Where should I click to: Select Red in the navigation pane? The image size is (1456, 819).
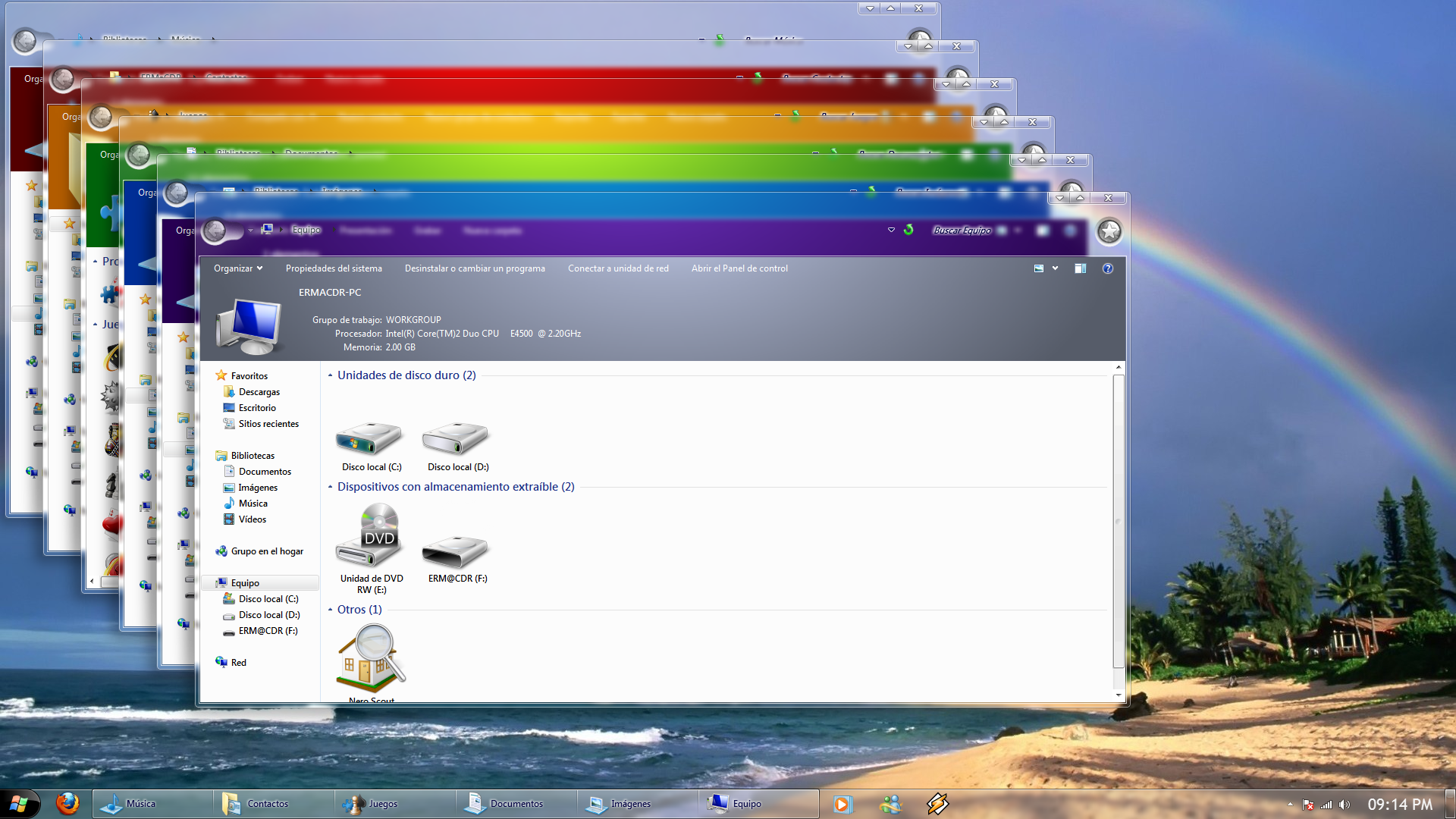pos(231,663)
